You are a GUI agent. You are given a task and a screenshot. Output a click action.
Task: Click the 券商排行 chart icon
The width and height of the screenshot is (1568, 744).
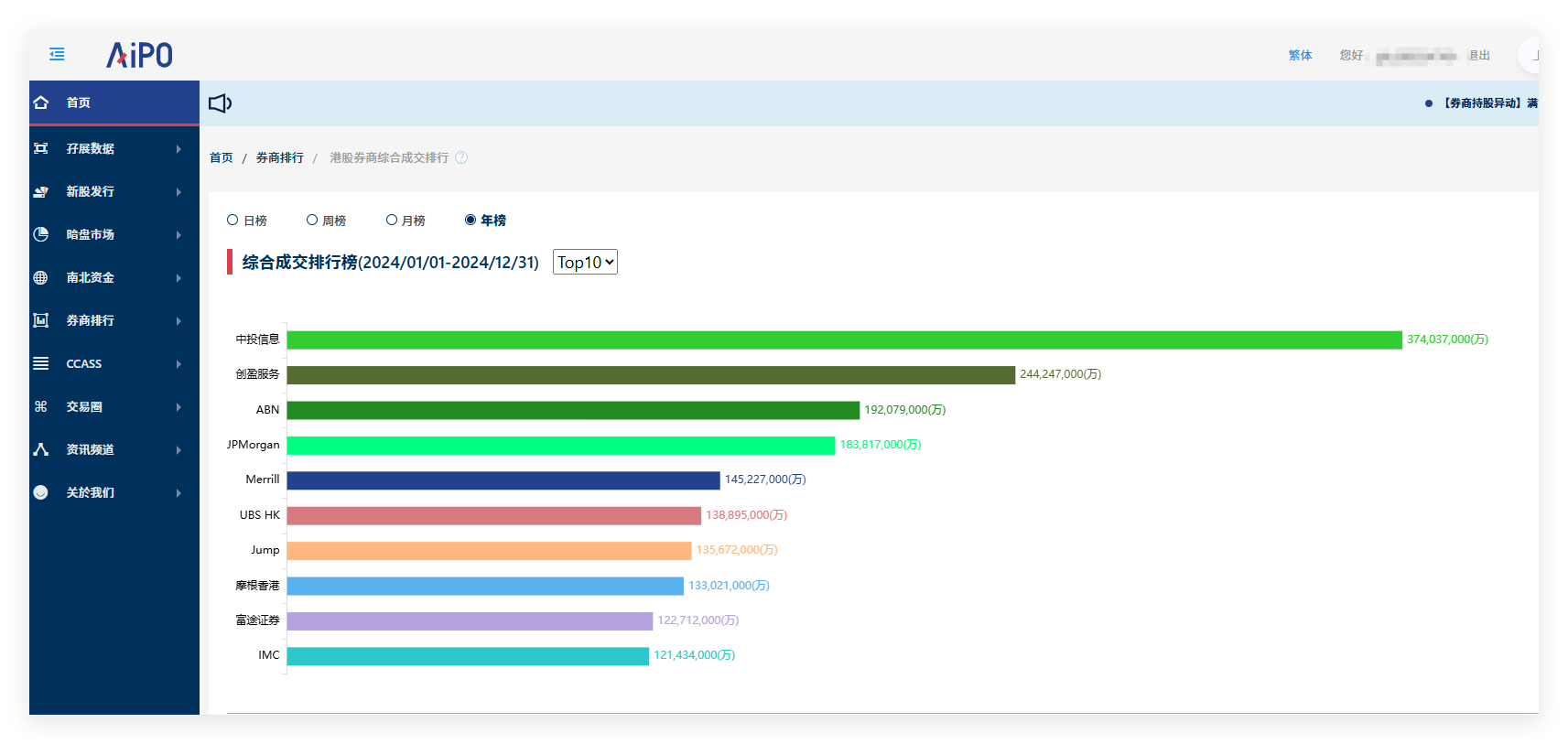point(41,320)
